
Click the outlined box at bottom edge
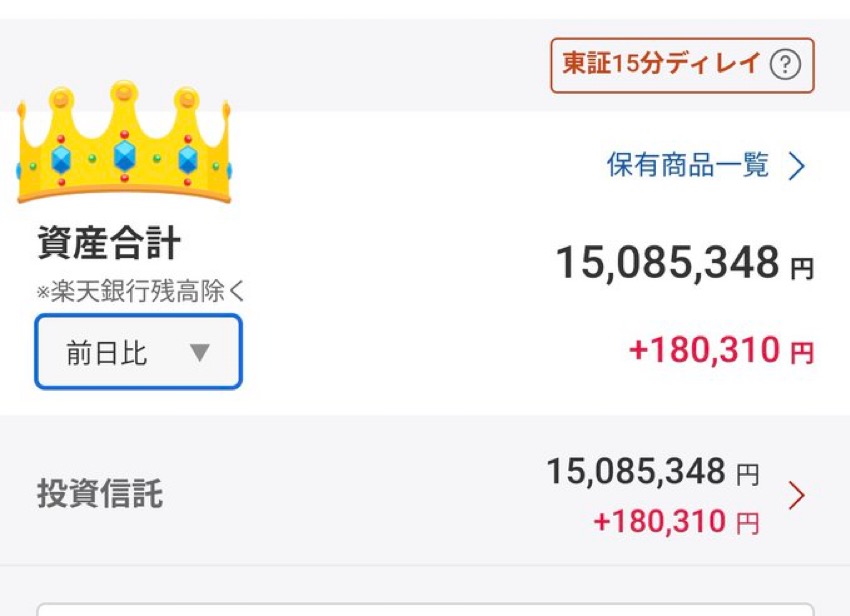coord(425,608)
